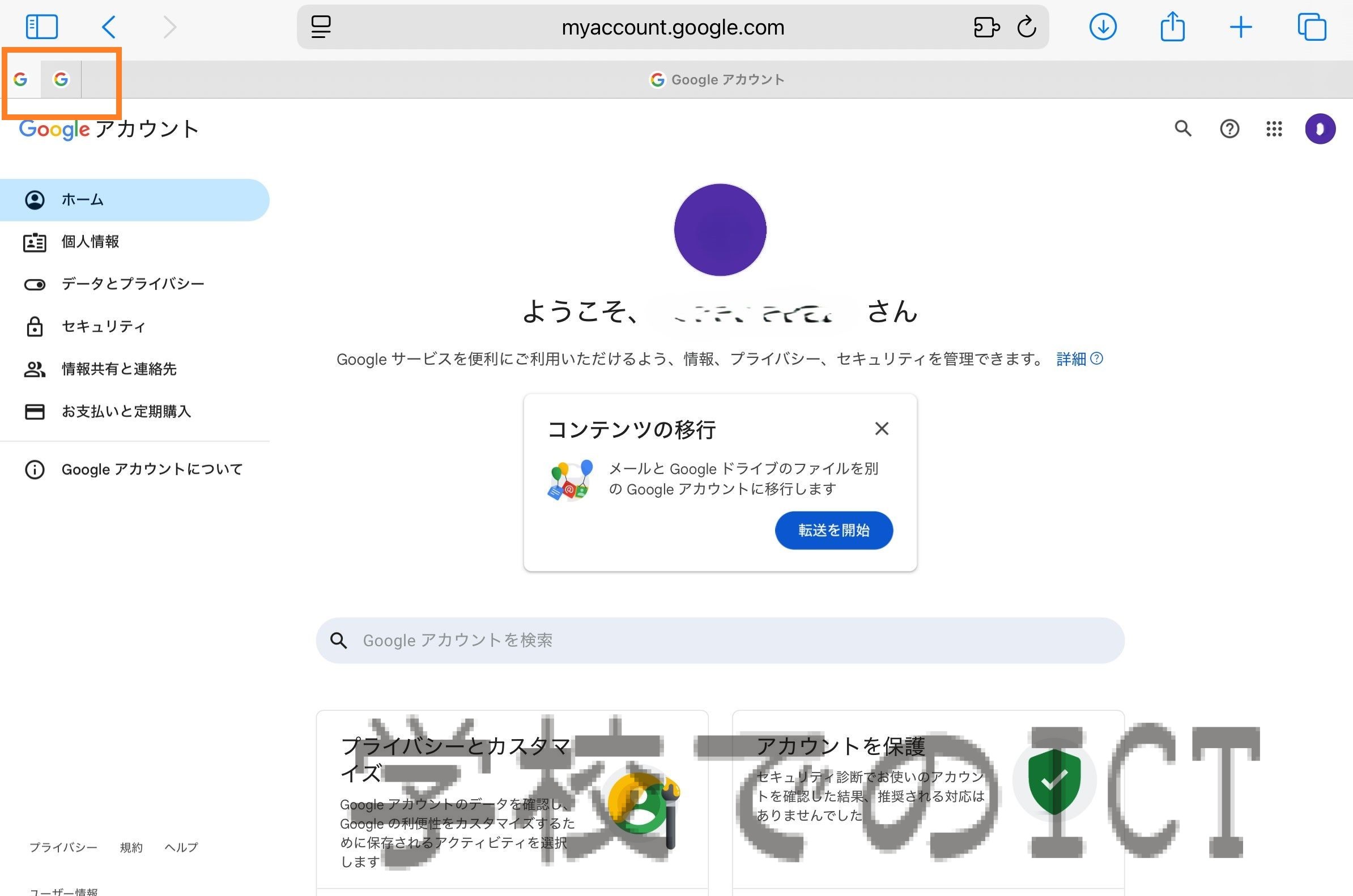Open the Google apps grid
This screenshot has width=1353, height=896.
(1274, 129)
